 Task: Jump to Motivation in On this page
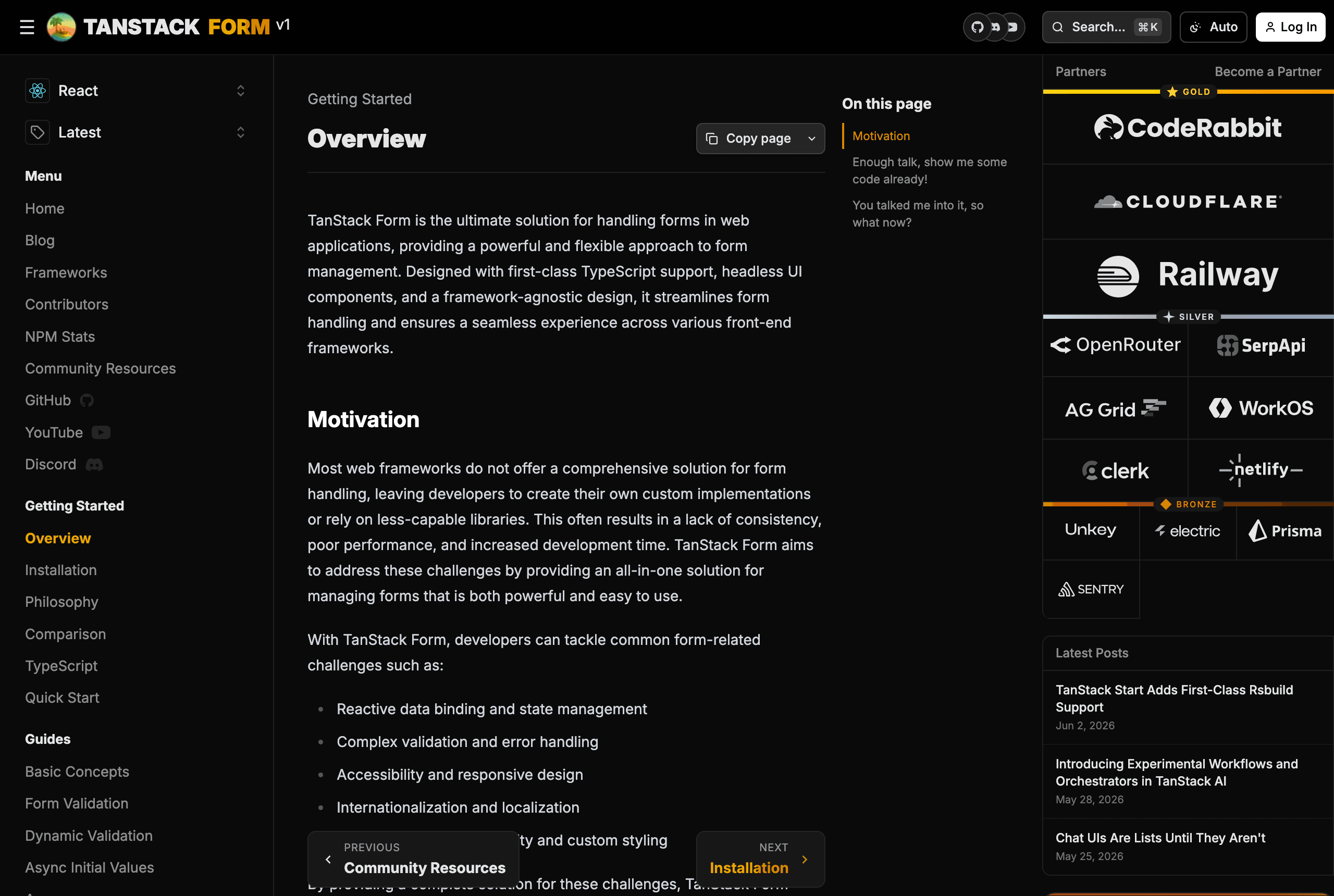[881, 136]
